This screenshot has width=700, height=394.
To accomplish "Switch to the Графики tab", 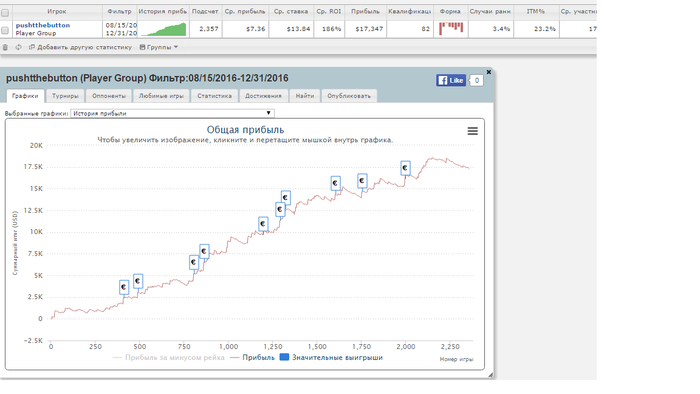I will pyautogui.click(x=25, y=96).
